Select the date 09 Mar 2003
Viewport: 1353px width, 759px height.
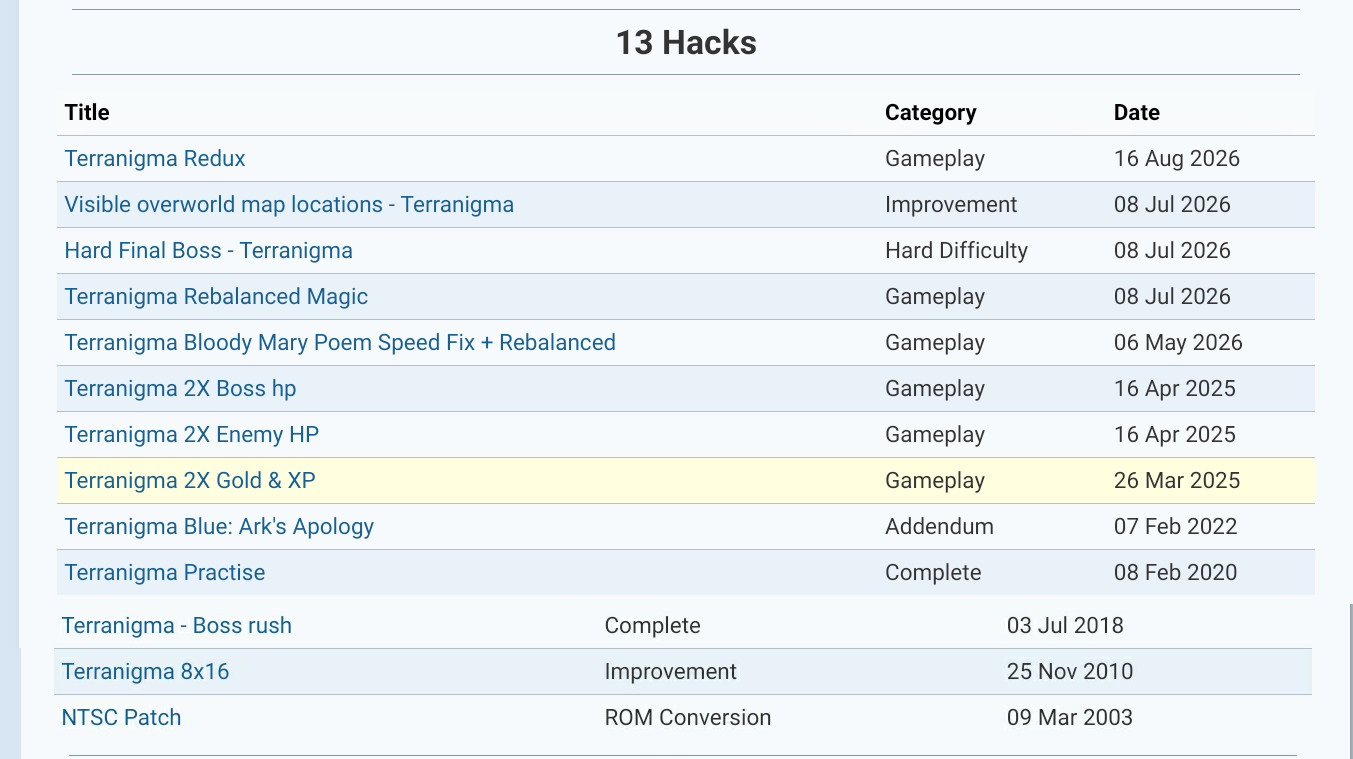[1070, 717]
